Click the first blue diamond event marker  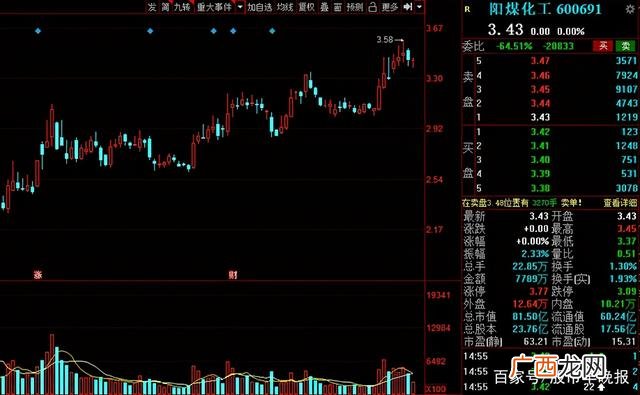[x=38, y=31]
